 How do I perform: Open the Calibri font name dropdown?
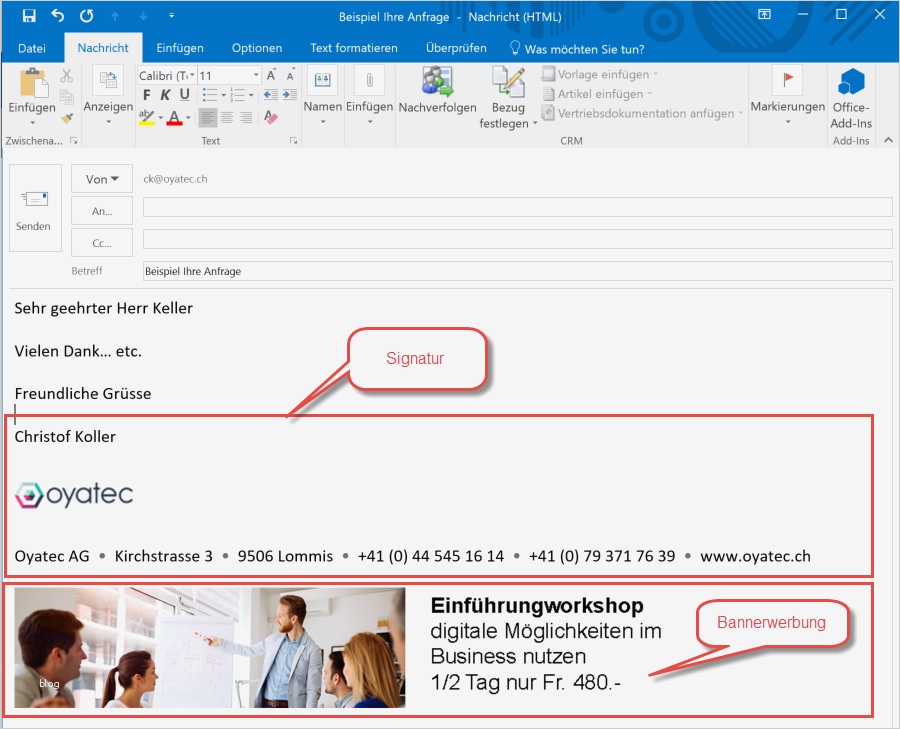[x=192, y=75]
